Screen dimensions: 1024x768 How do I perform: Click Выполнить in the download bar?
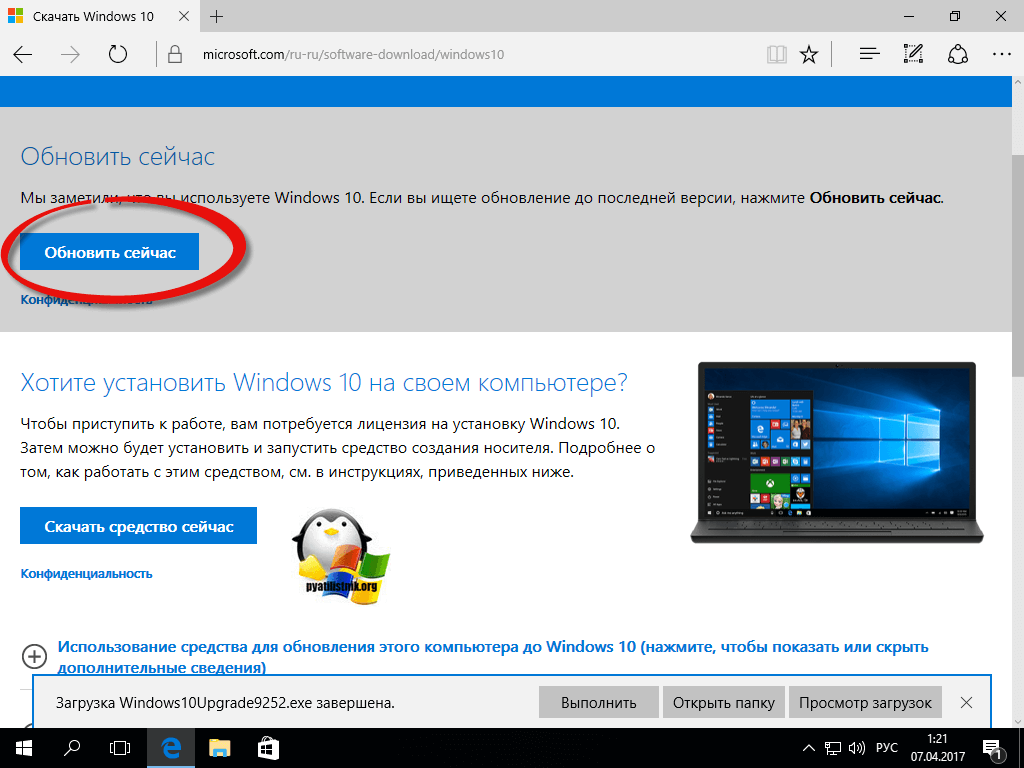[599, 703]
